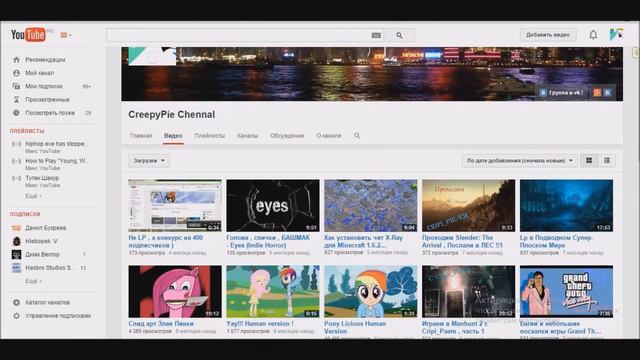The height and width of the screenshot is (360, 640).
Task: Click title Спид арт Злая Пинки
Action: click(161, 324)
